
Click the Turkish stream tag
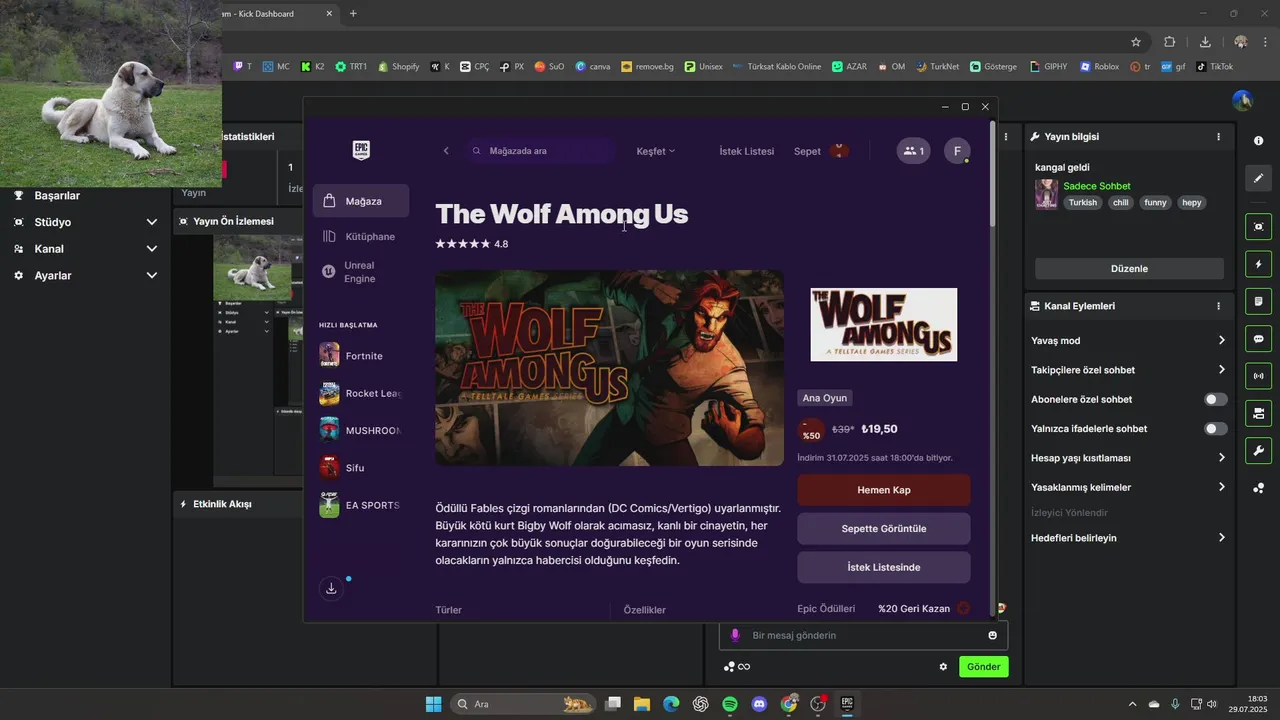(x=1082, y=202)
